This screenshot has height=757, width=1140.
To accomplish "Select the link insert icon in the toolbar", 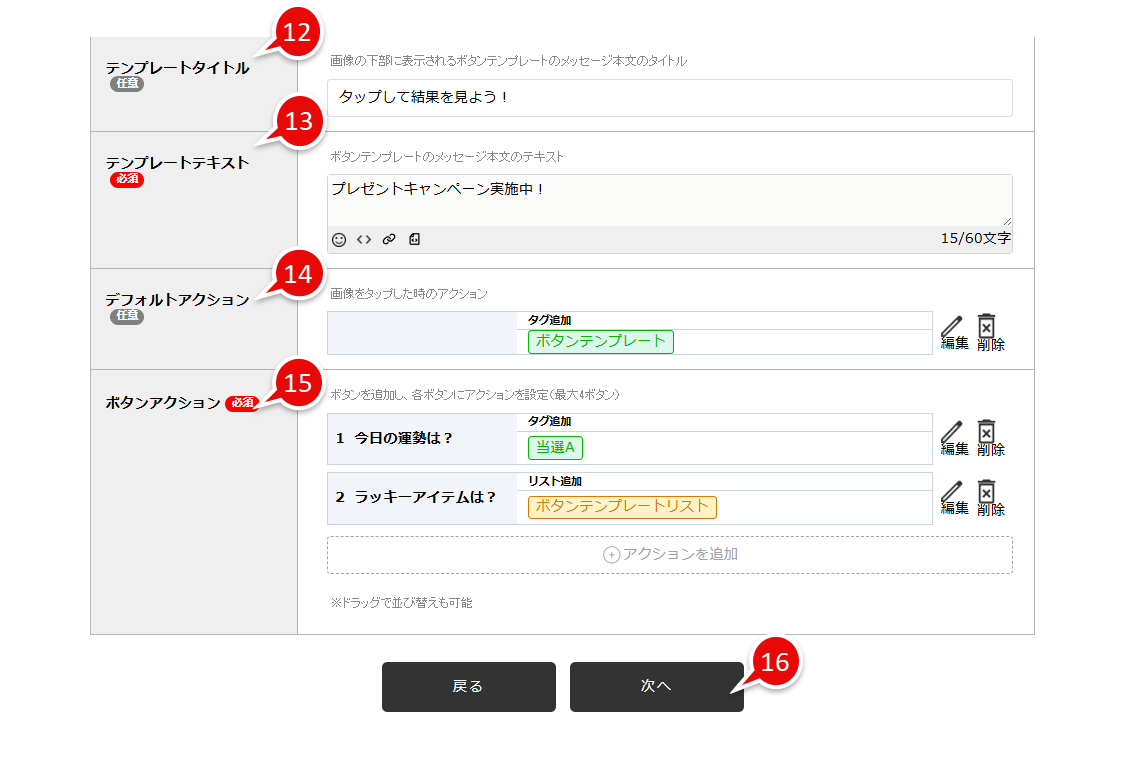I will point(389,239).
